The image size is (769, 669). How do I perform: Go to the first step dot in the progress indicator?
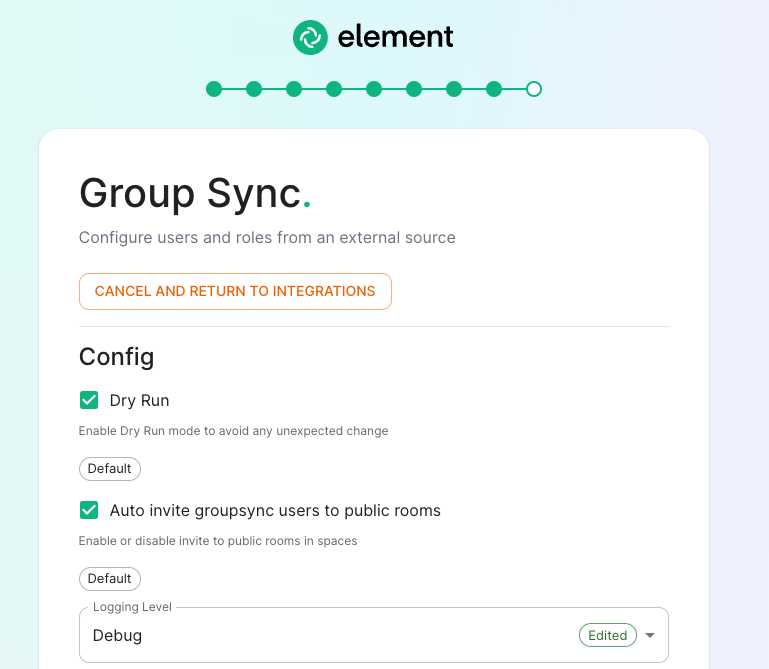click(x=214, y=89)
